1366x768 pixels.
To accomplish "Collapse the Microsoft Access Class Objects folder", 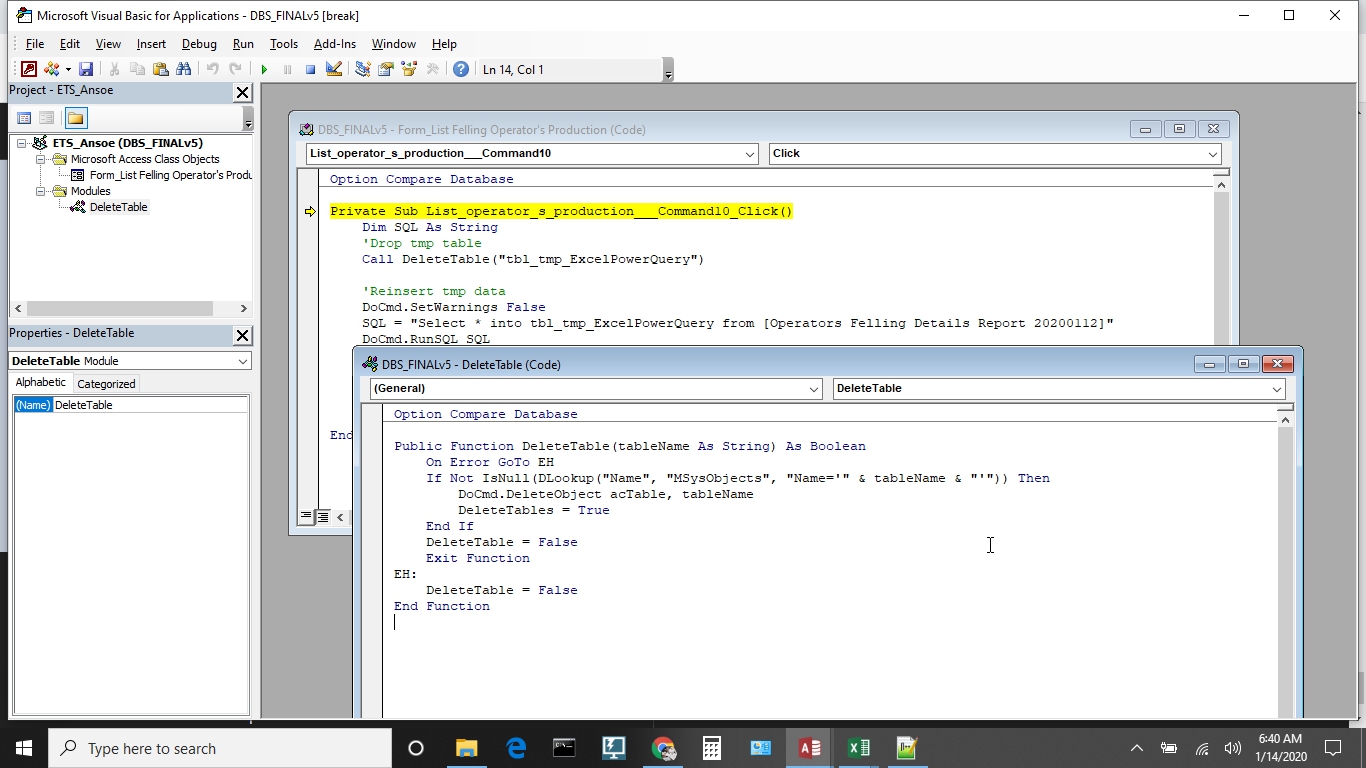I will click(41, 159).
